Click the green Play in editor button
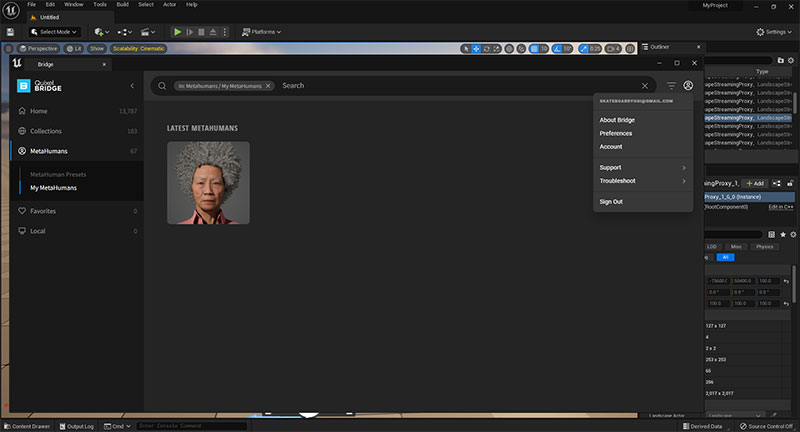 (177, 32)
